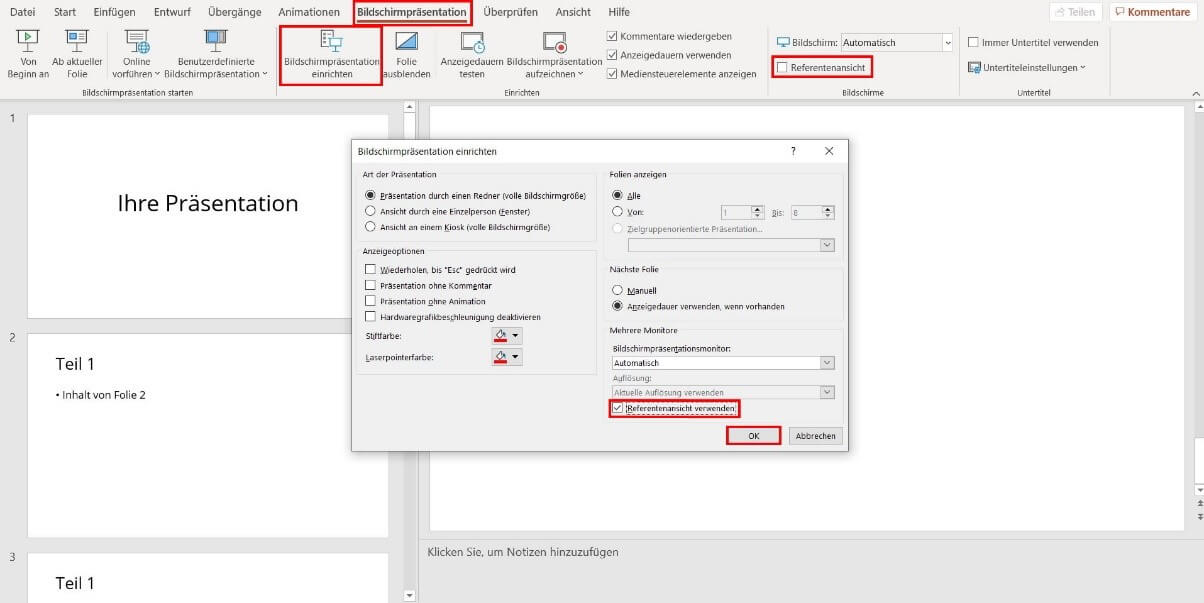
Task: Click Bildschirmpräsentation einrichten ribbon icon
Action: pos(331,55)
